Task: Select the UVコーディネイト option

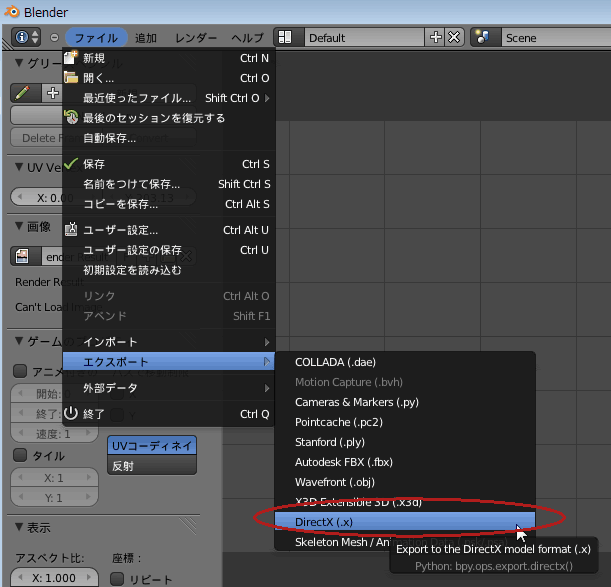Action: point(152,446)
